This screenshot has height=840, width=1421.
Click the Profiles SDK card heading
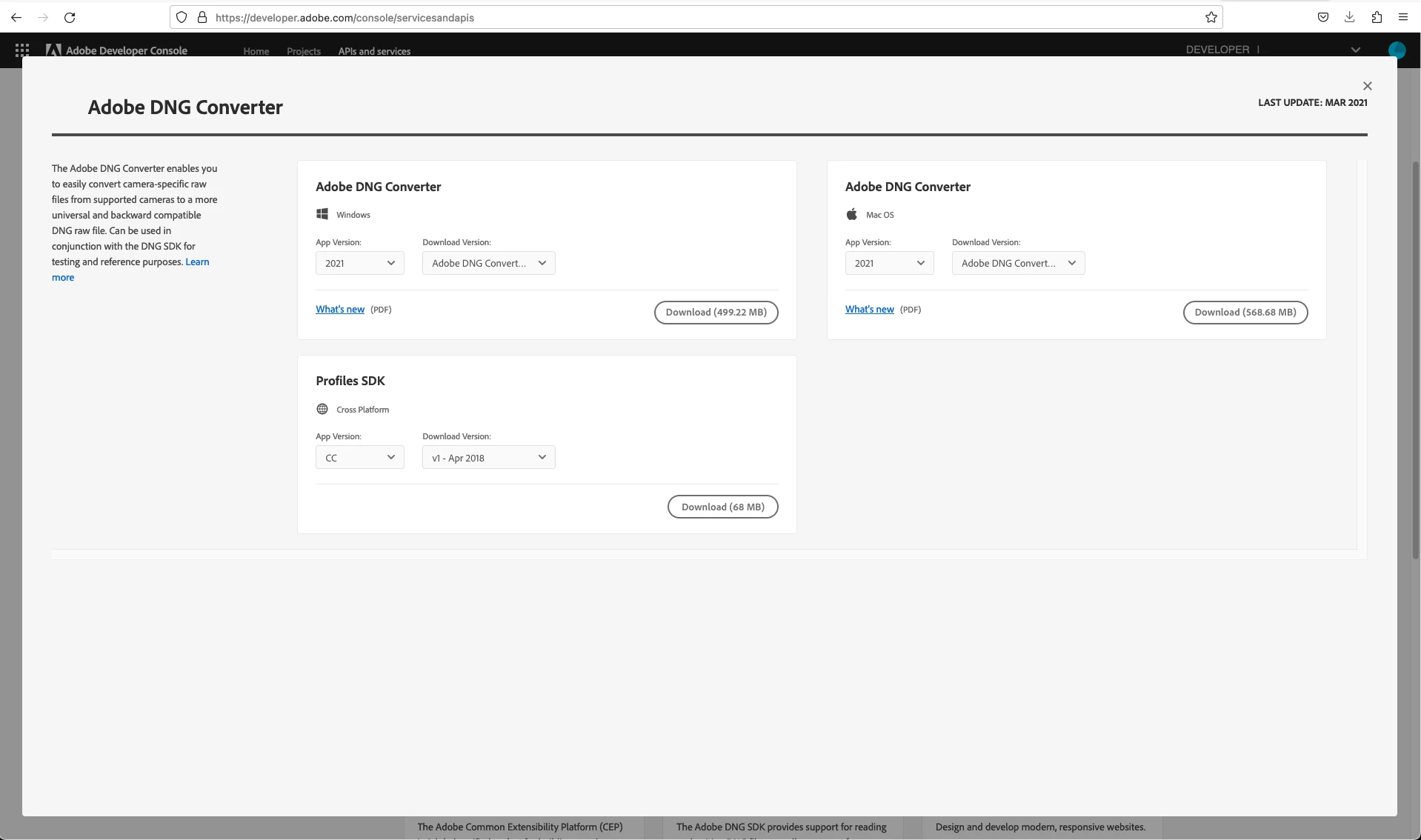click(350, 381)
